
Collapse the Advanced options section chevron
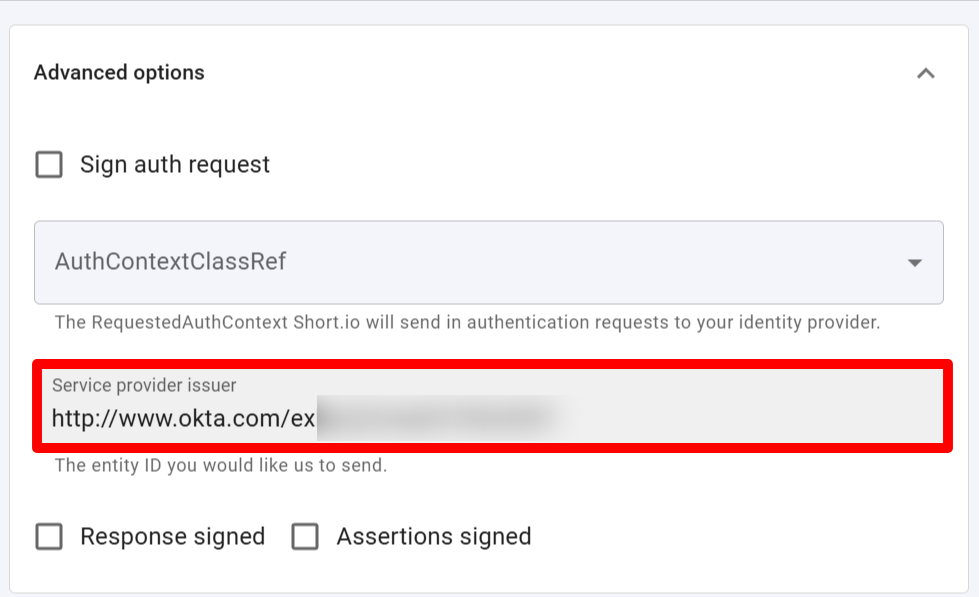point(926,73)
